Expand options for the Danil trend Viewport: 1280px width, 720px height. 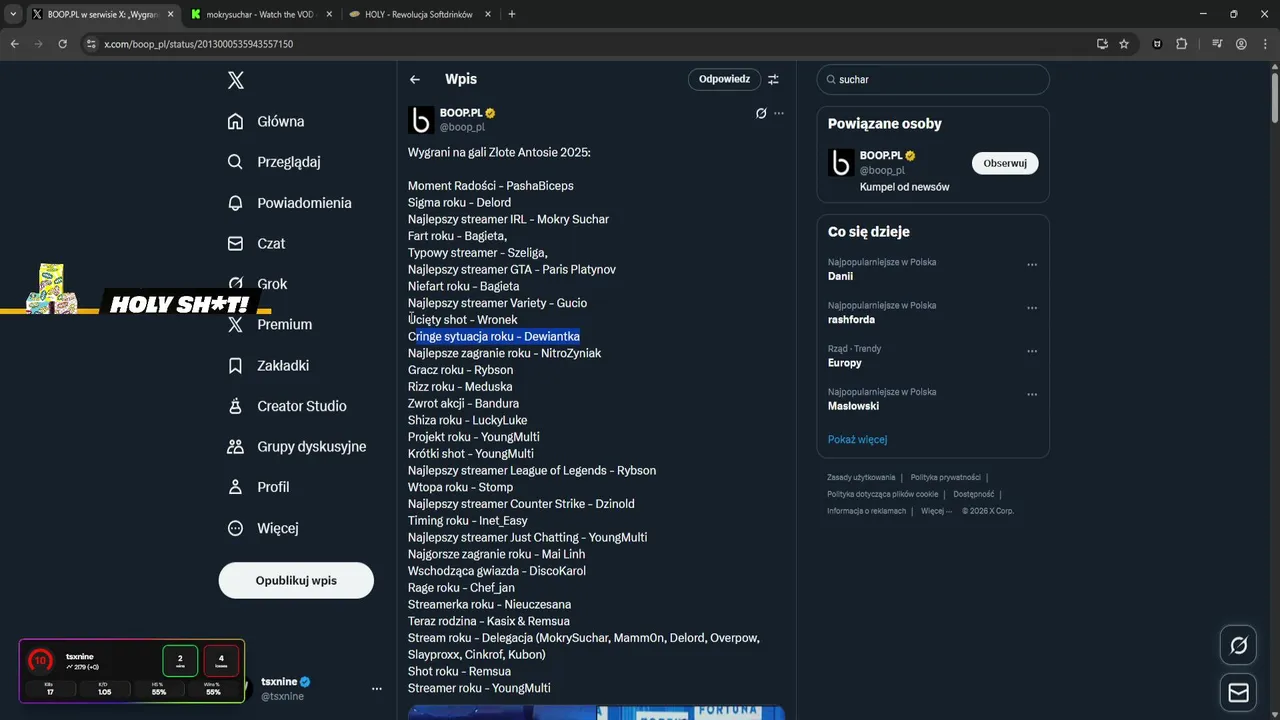(x=1032, y=265)
